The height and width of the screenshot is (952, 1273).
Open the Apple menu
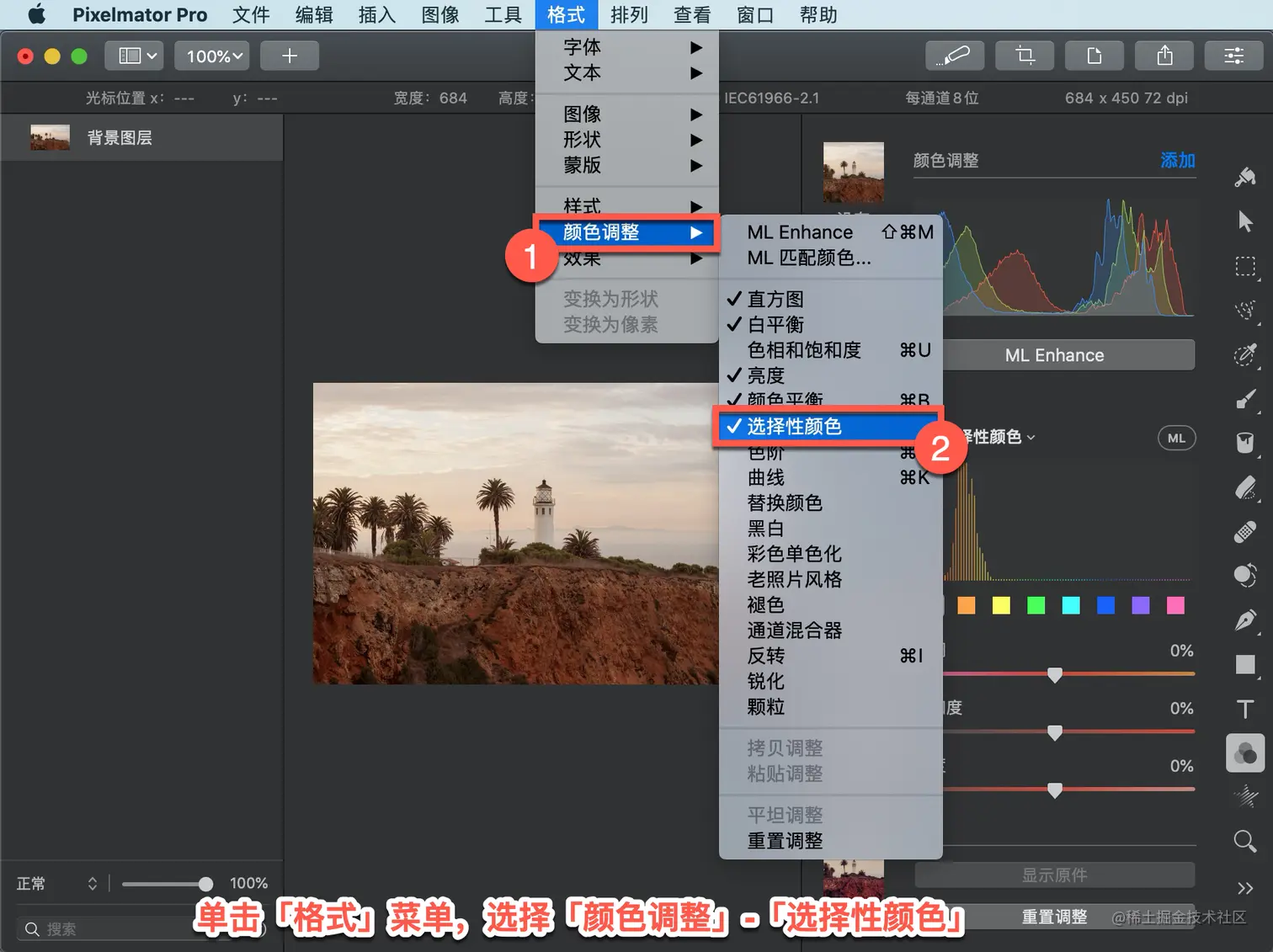coord(36,14)
